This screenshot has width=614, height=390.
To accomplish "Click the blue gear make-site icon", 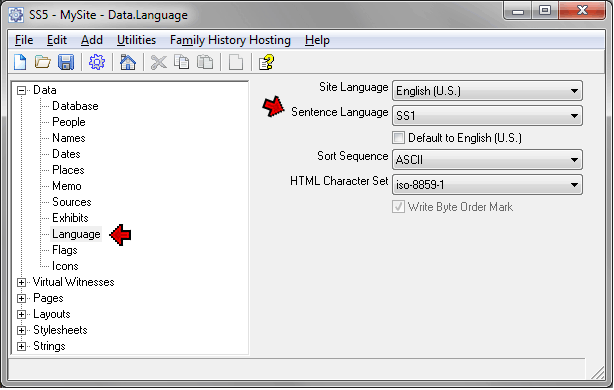I will click(97, 62).
